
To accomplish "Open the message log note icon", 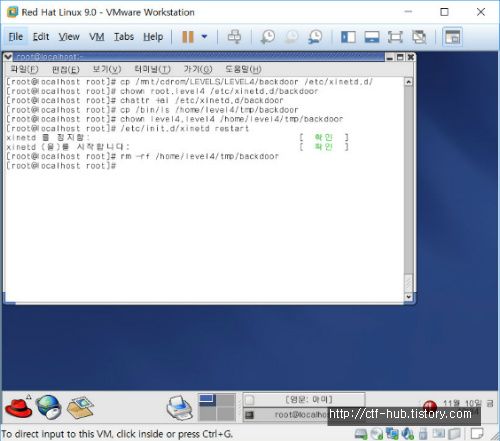I will [477, 434].
